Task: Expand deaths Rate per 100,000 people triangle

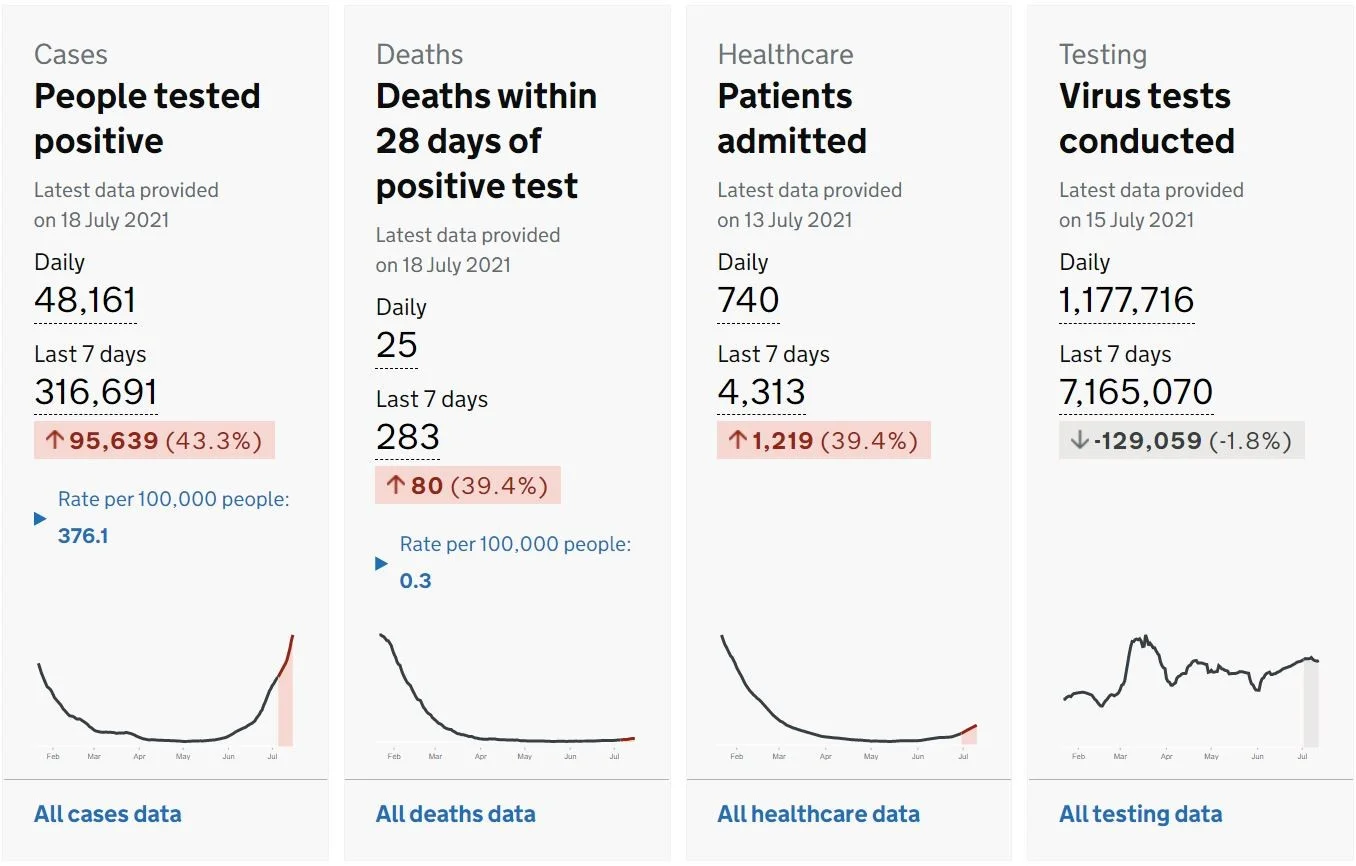Action: [381, 564]
